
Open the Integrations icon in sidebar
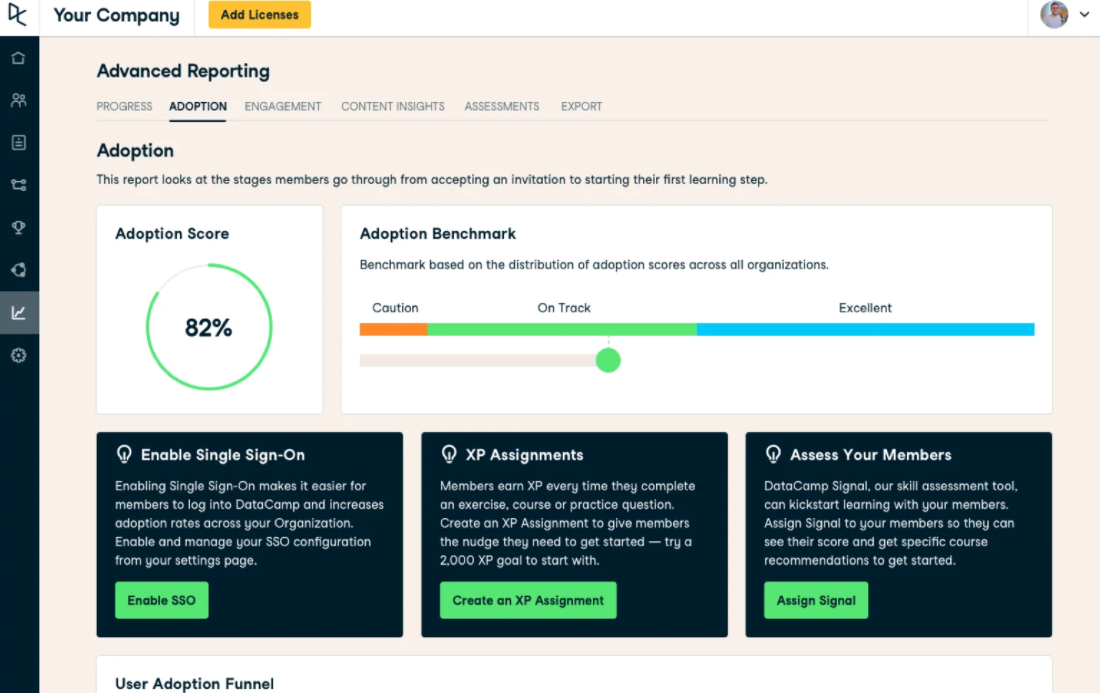click(19, 270)
